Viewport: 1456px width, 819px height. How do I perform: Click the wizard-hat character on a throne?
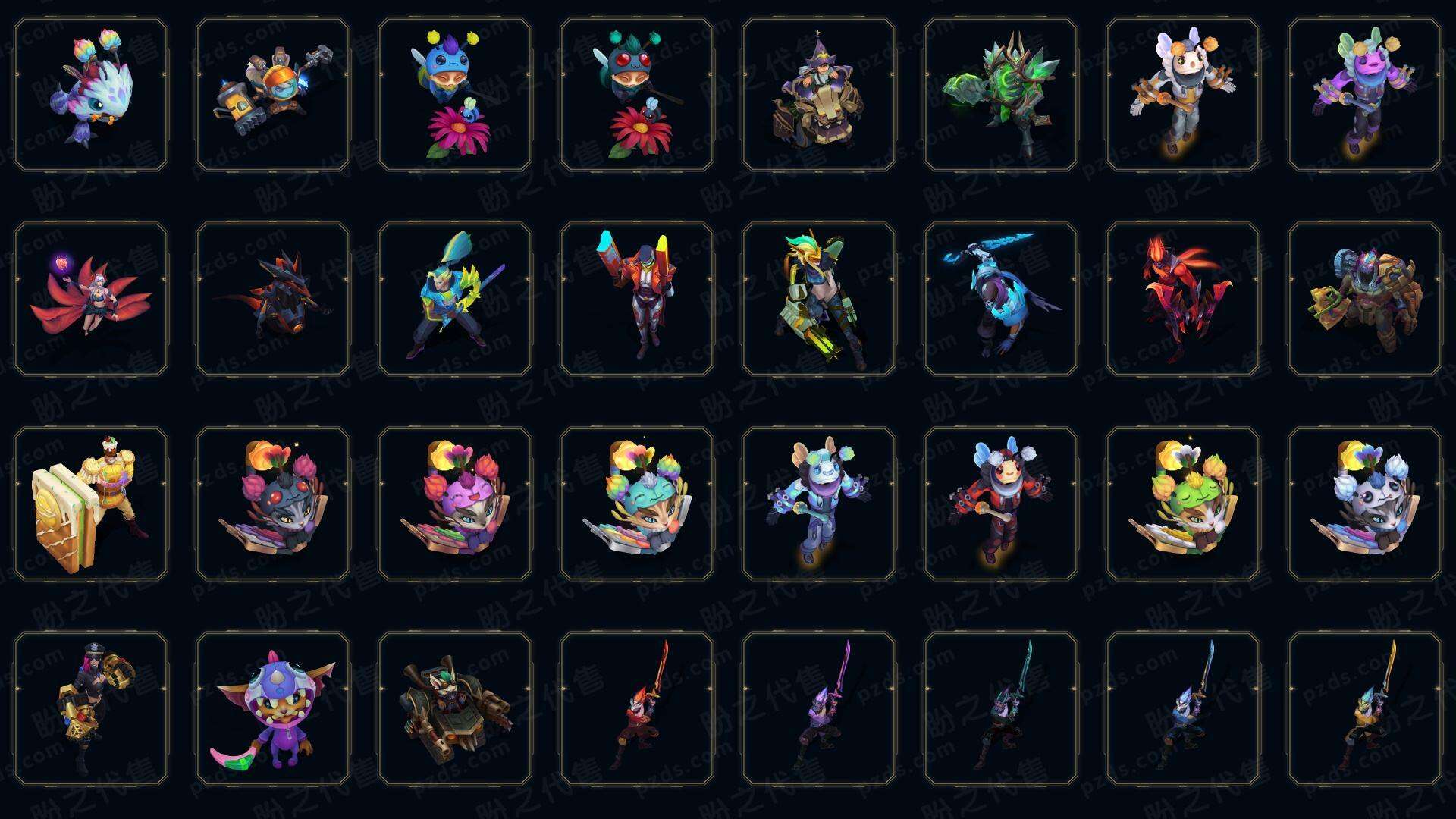819,95
